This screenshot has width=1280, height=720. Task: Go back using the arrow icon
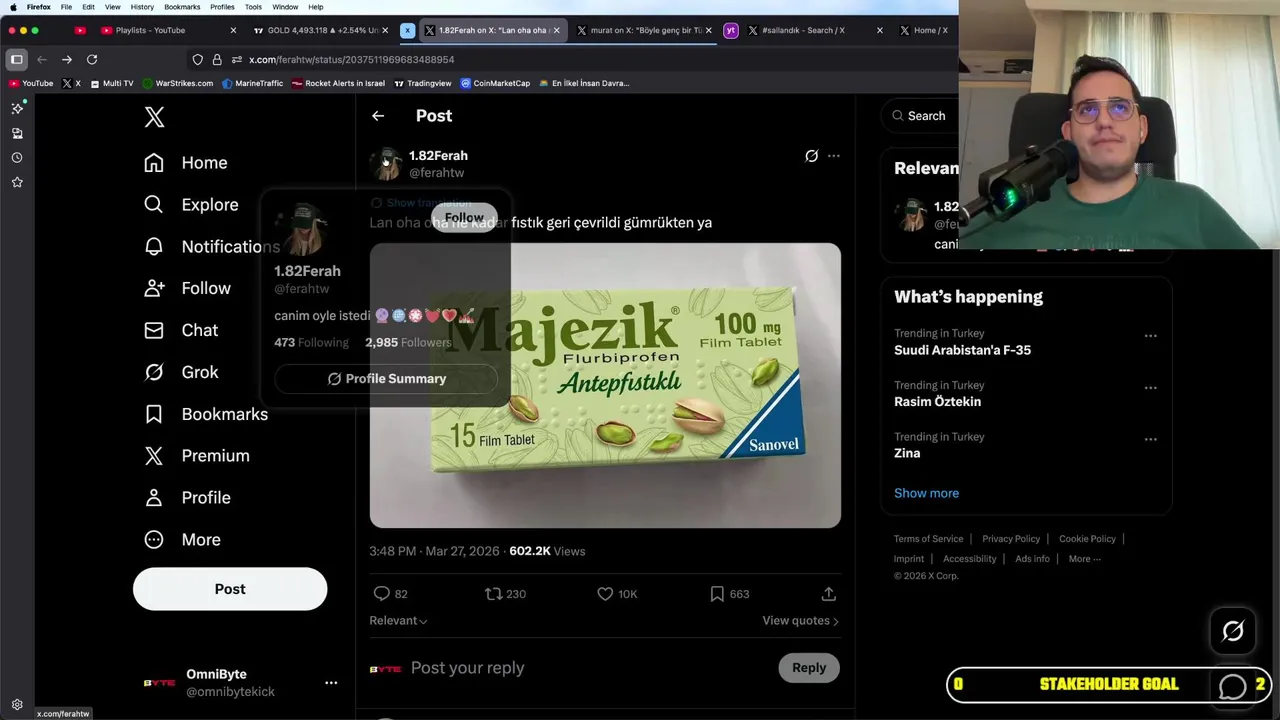(x=378, y=116)
